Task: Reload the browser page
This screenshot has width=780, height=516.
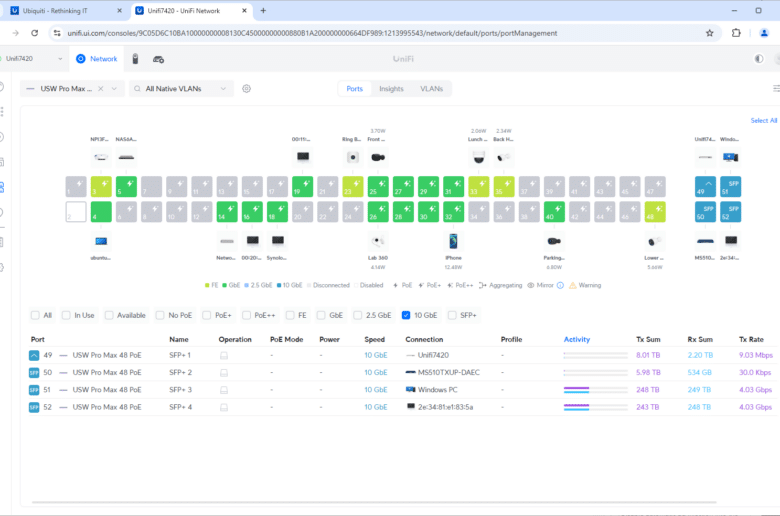Action: tap(34, 33)
